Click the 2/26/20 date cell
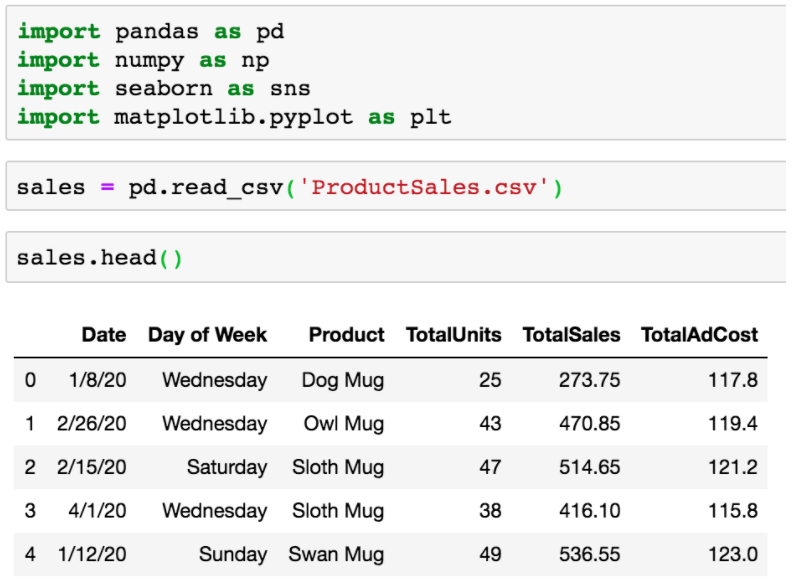792x581 pixels. click(91, 423)
